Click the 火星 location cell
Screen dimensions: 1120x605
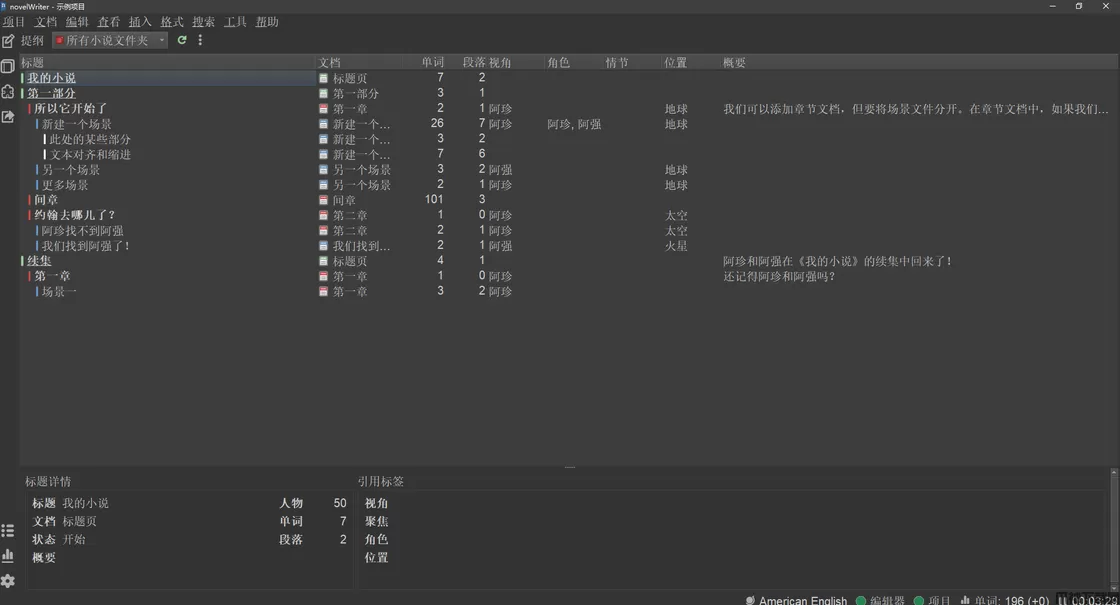676,246
